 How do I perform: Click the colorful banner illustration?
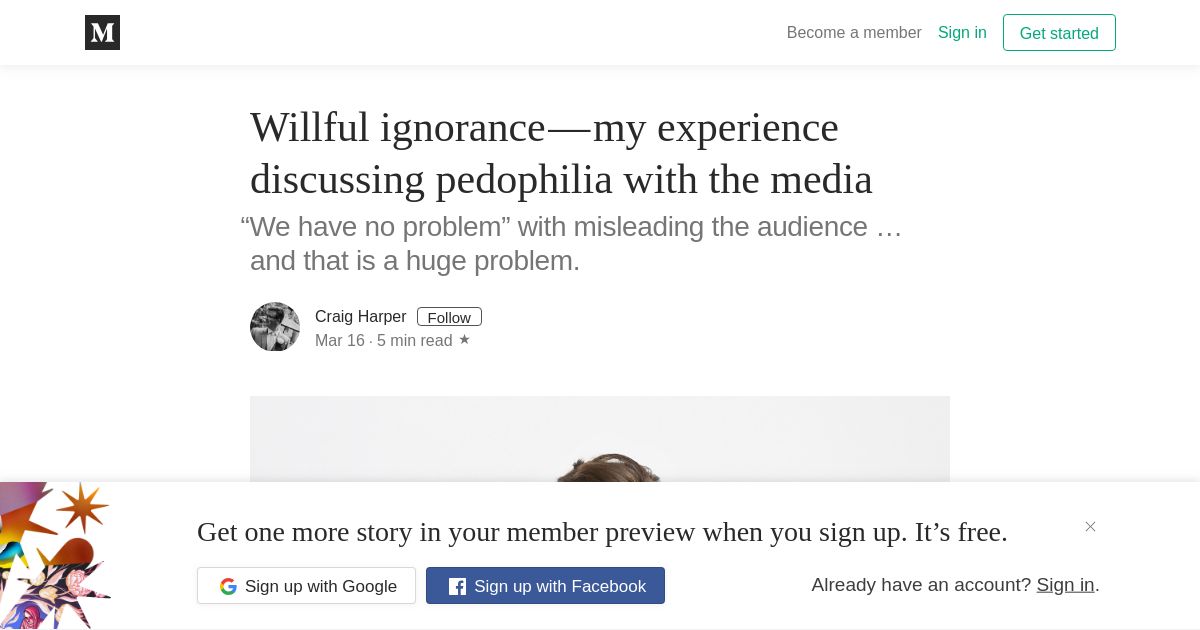[55, 556]
